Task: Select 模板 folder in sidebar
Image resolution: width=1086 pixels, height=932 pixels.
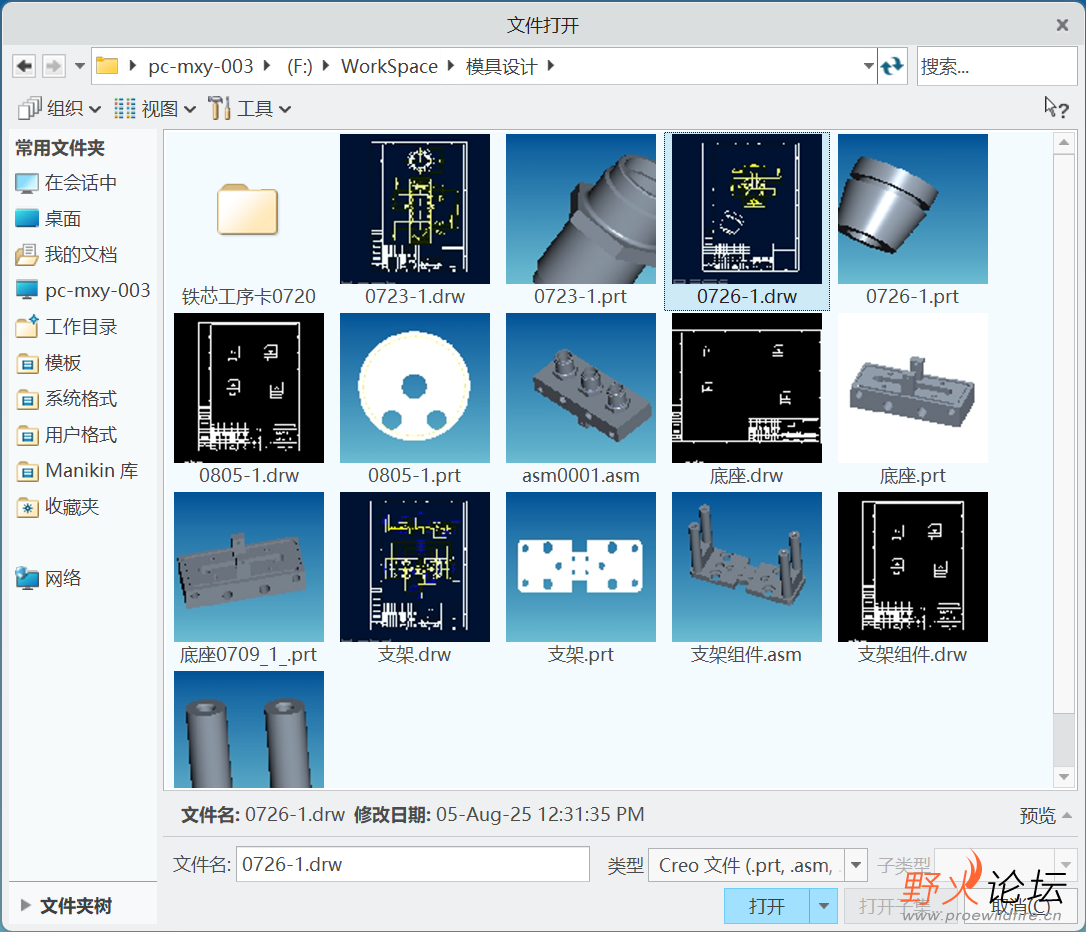Action: [48, 363]
